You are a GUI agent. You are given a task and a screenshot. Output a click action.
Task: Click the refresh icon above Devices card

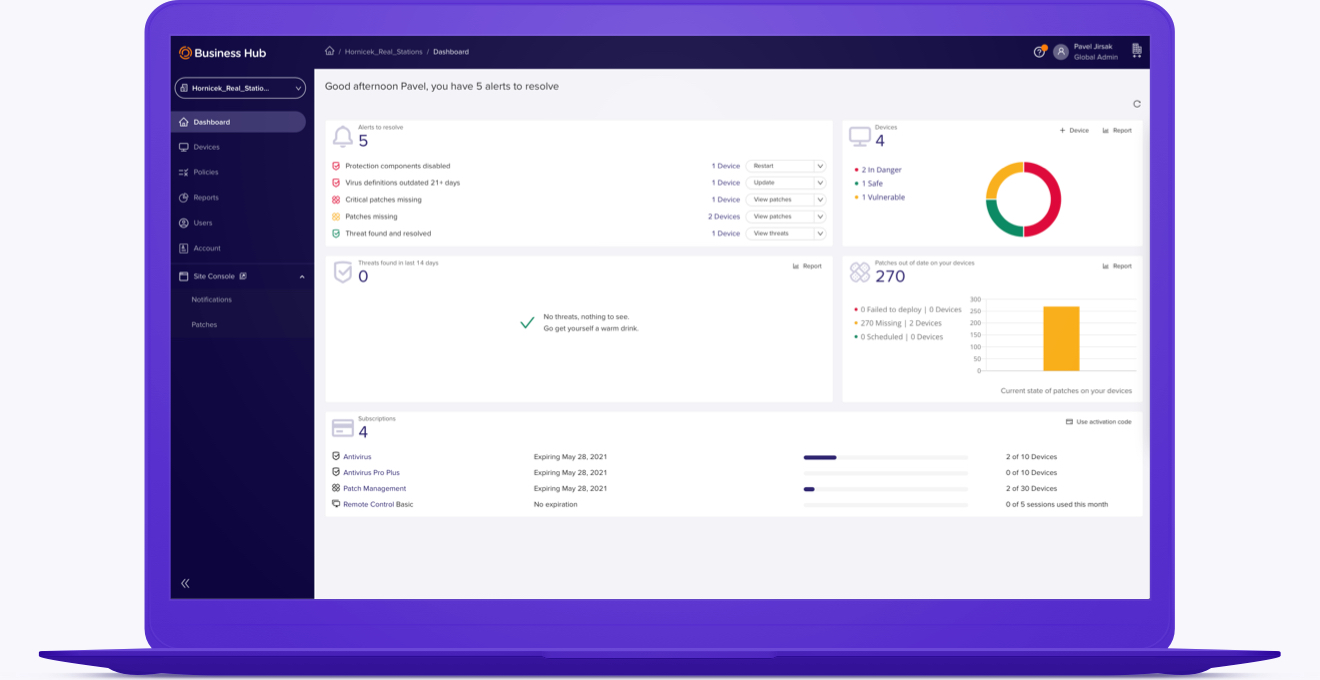(x=1136, y=104)
